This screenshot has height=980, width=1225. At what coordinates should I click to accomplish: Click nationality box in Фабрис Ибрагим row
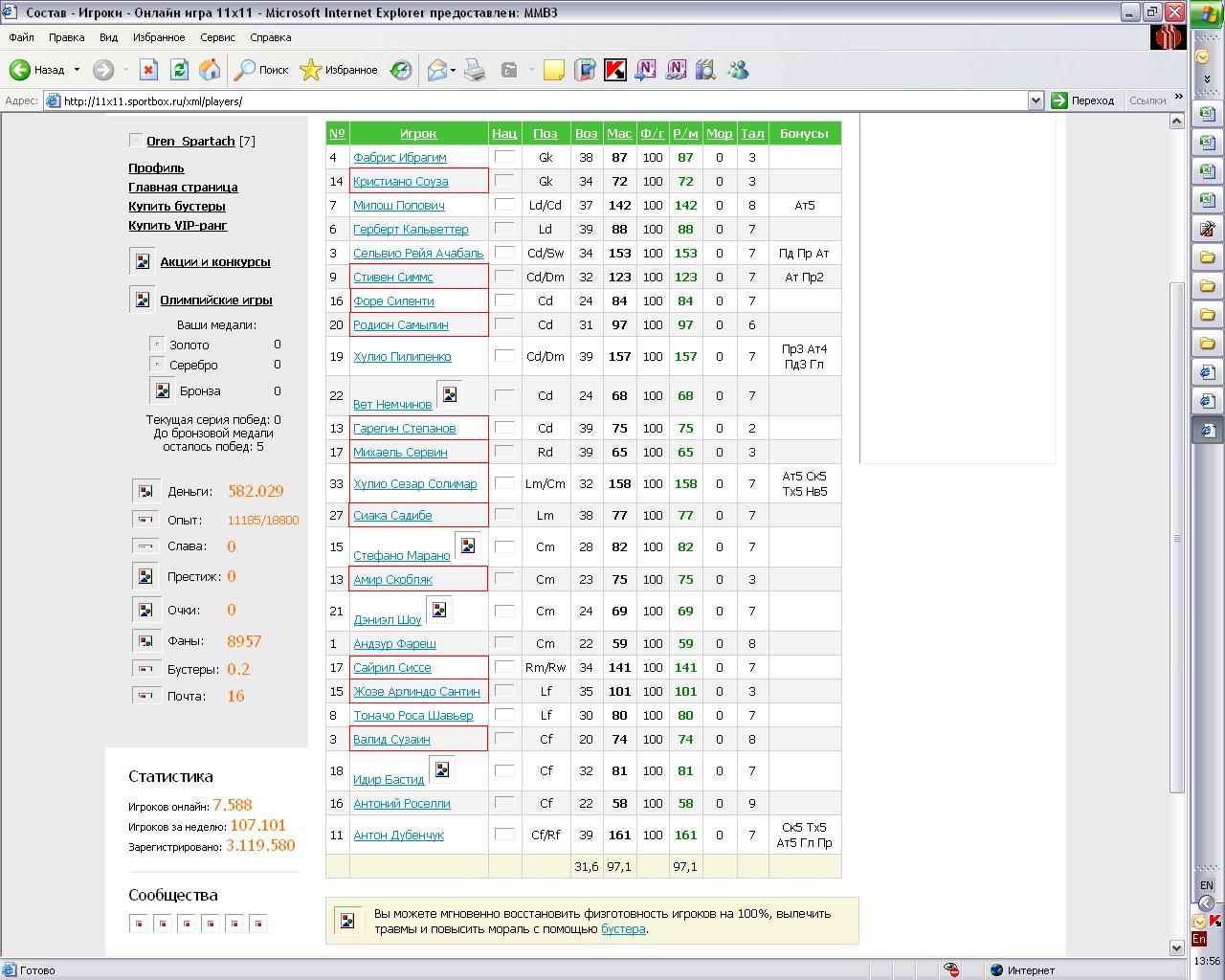click(x=504, y=156)
